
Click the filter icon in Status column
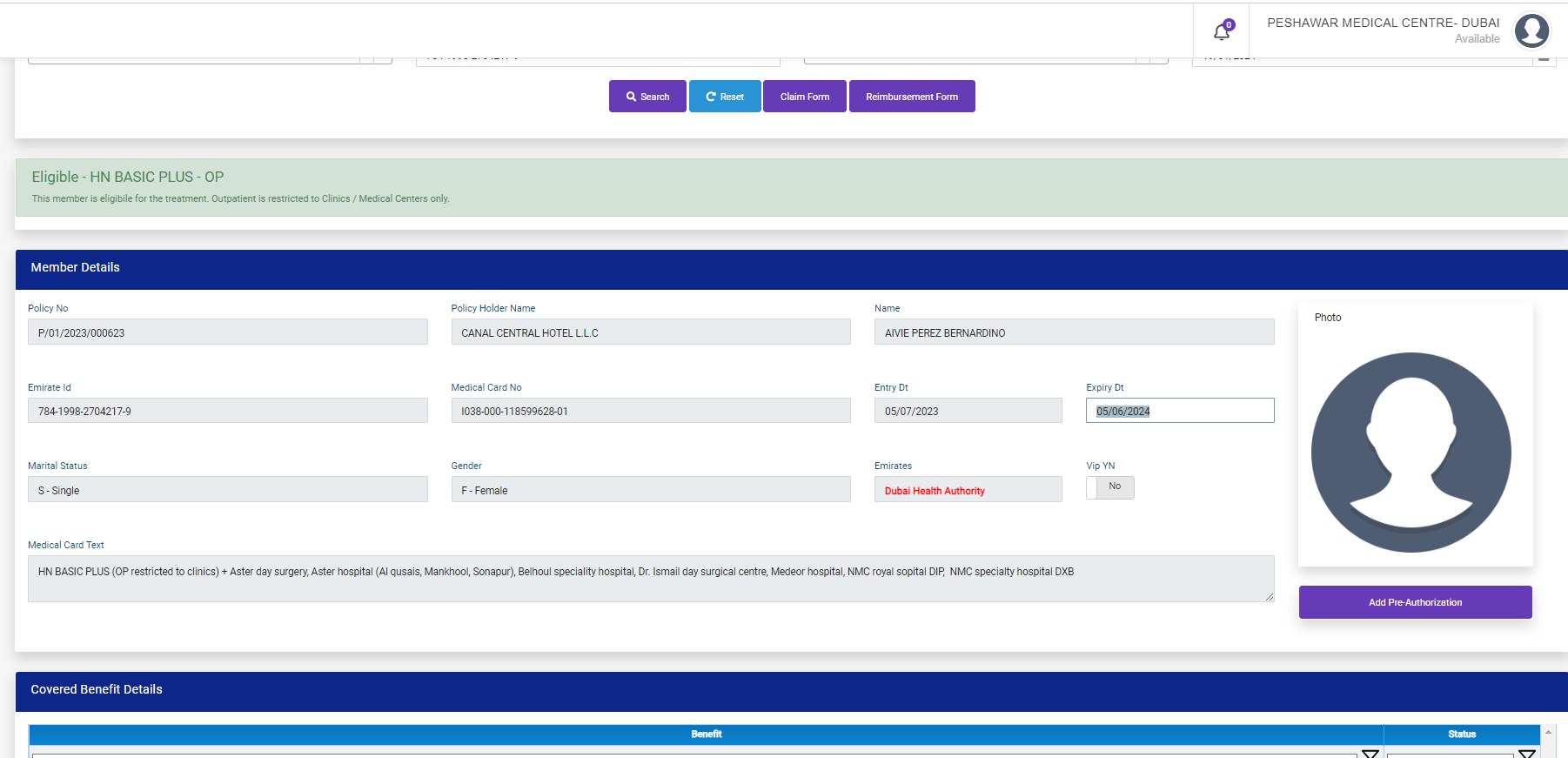[1527, 753]
